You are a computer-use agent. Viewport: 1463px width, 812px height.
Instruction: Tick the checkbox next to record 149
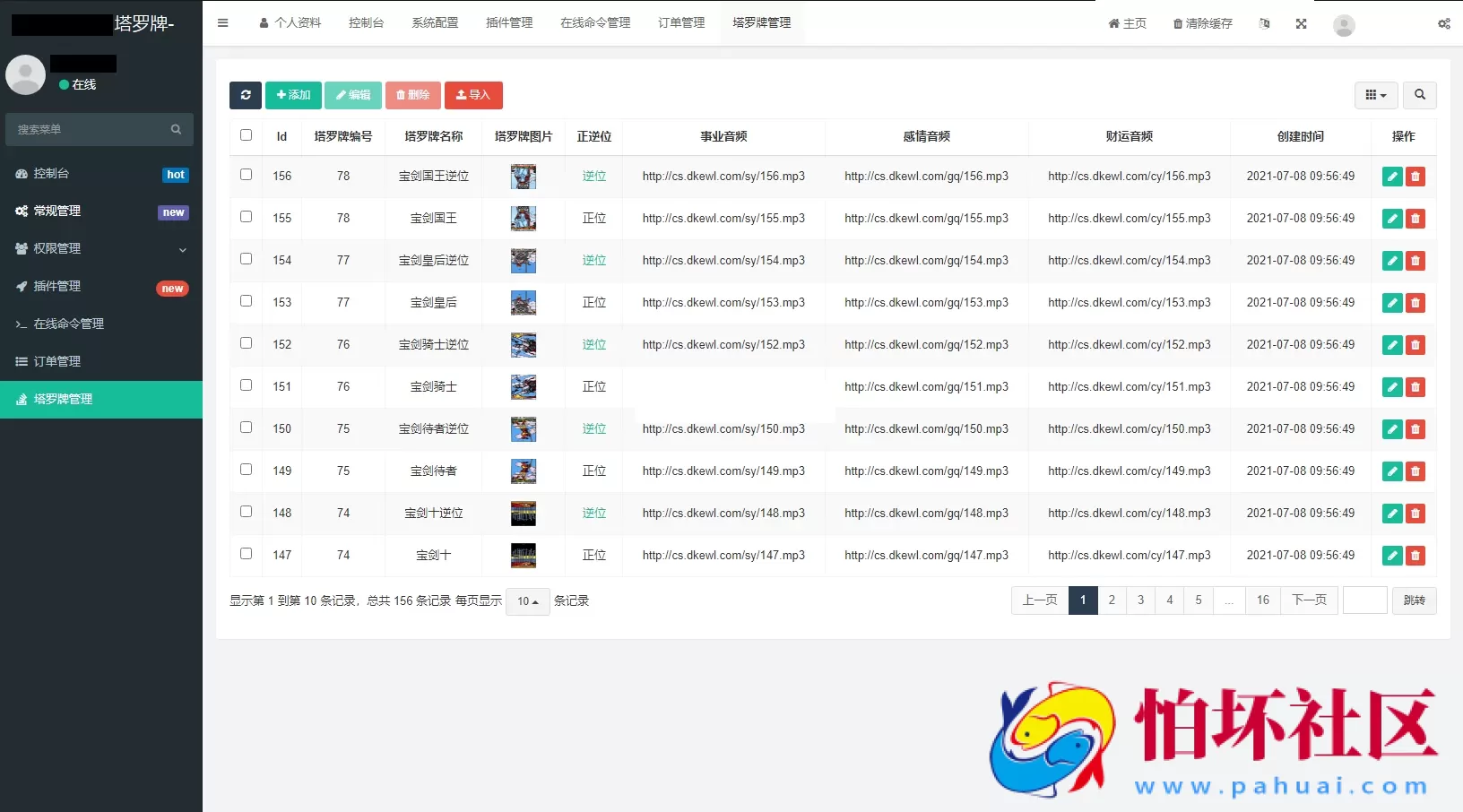point(246,470)
